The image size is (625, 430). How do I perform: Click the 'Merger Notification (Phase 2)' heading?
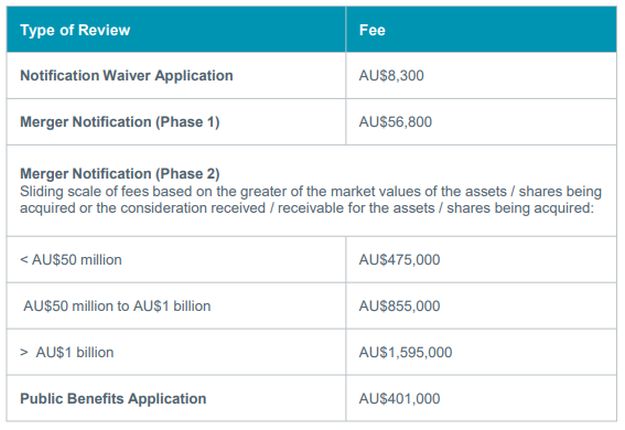(x=120, y=174)
